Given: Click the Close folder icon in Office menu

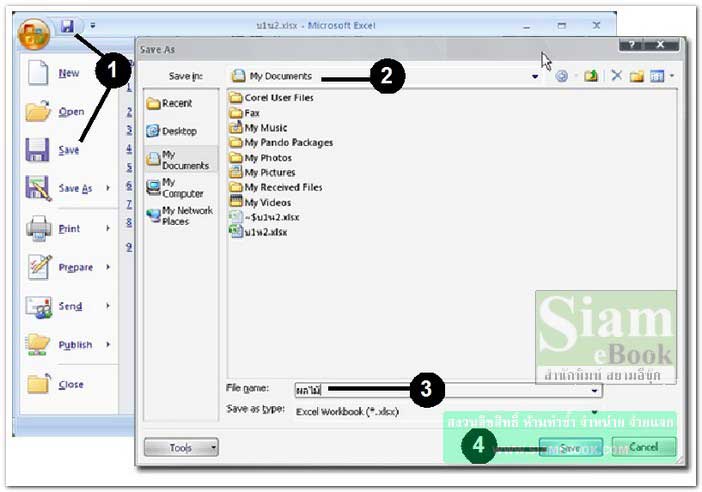Looking at the screenshot, I should [x=39, y=384].
